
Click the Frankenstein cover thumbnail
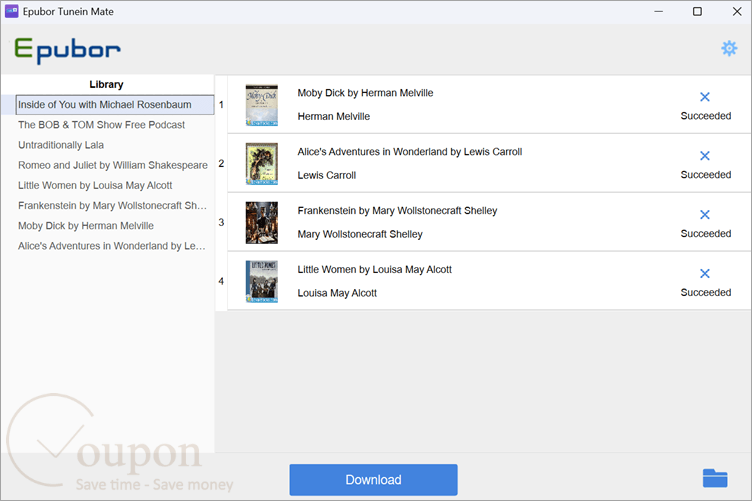coord(262,223)
